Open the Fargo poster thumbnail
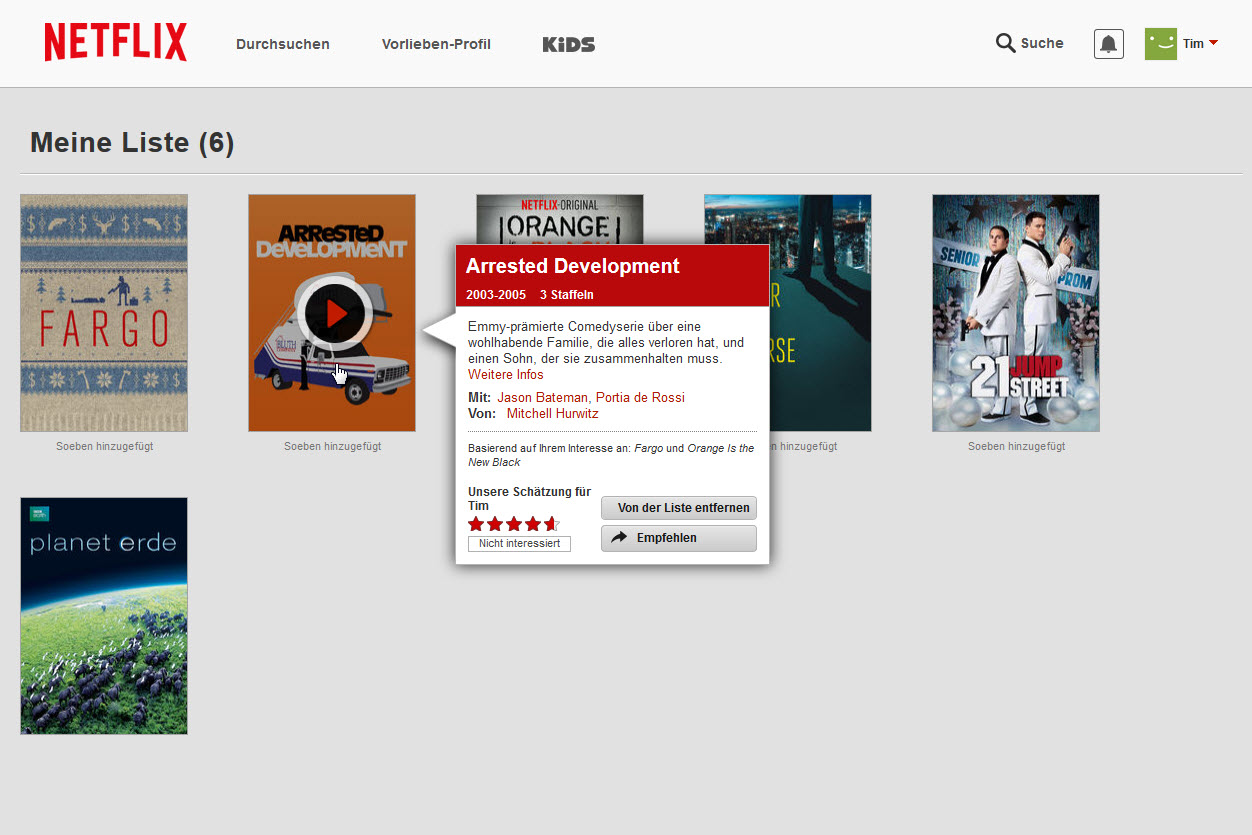The height and width of the screenshot is (835, 1252). 104,313
